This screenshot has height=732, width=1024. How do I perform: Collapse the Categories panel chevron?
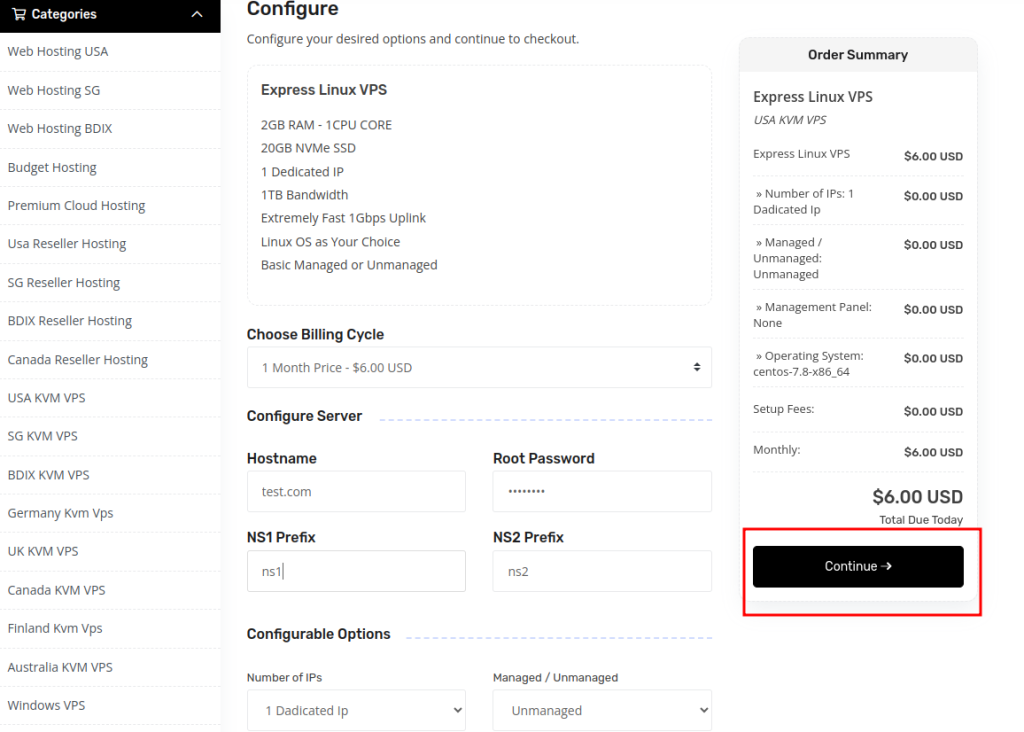(197, 15)
